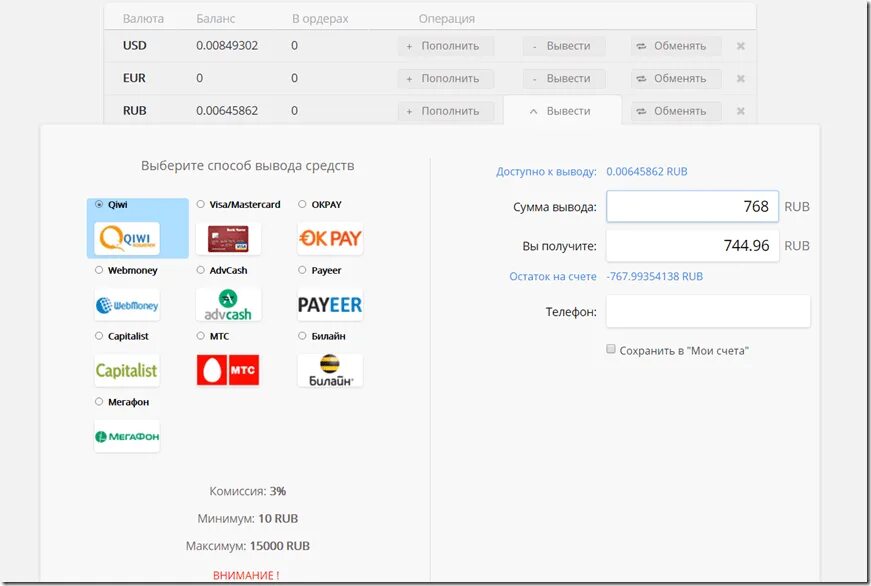This screenshot has height=586, width=871.
Task: Remove the RUB row with the X icon
Action: pos(740,111)
